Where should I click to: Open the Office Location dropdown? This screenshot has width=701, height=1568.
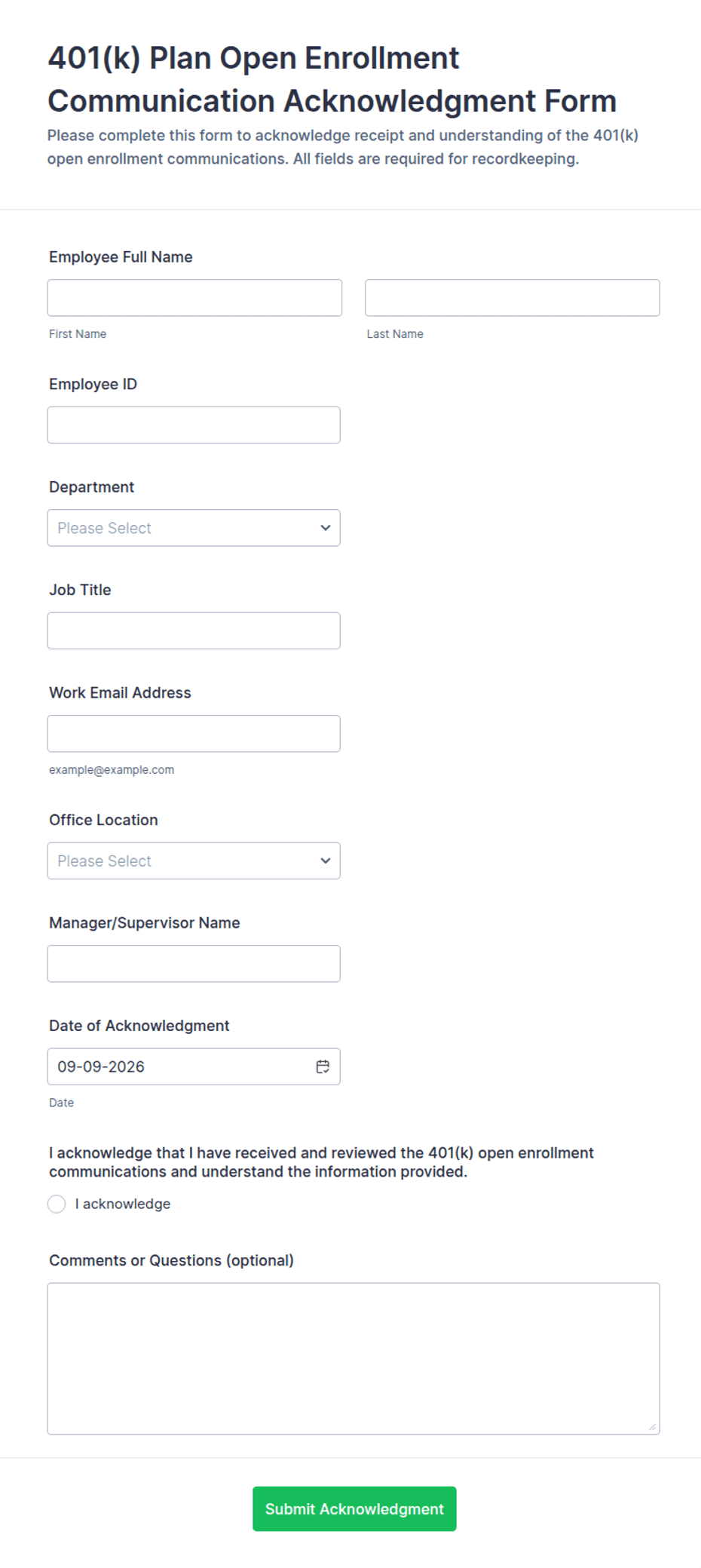194,861
